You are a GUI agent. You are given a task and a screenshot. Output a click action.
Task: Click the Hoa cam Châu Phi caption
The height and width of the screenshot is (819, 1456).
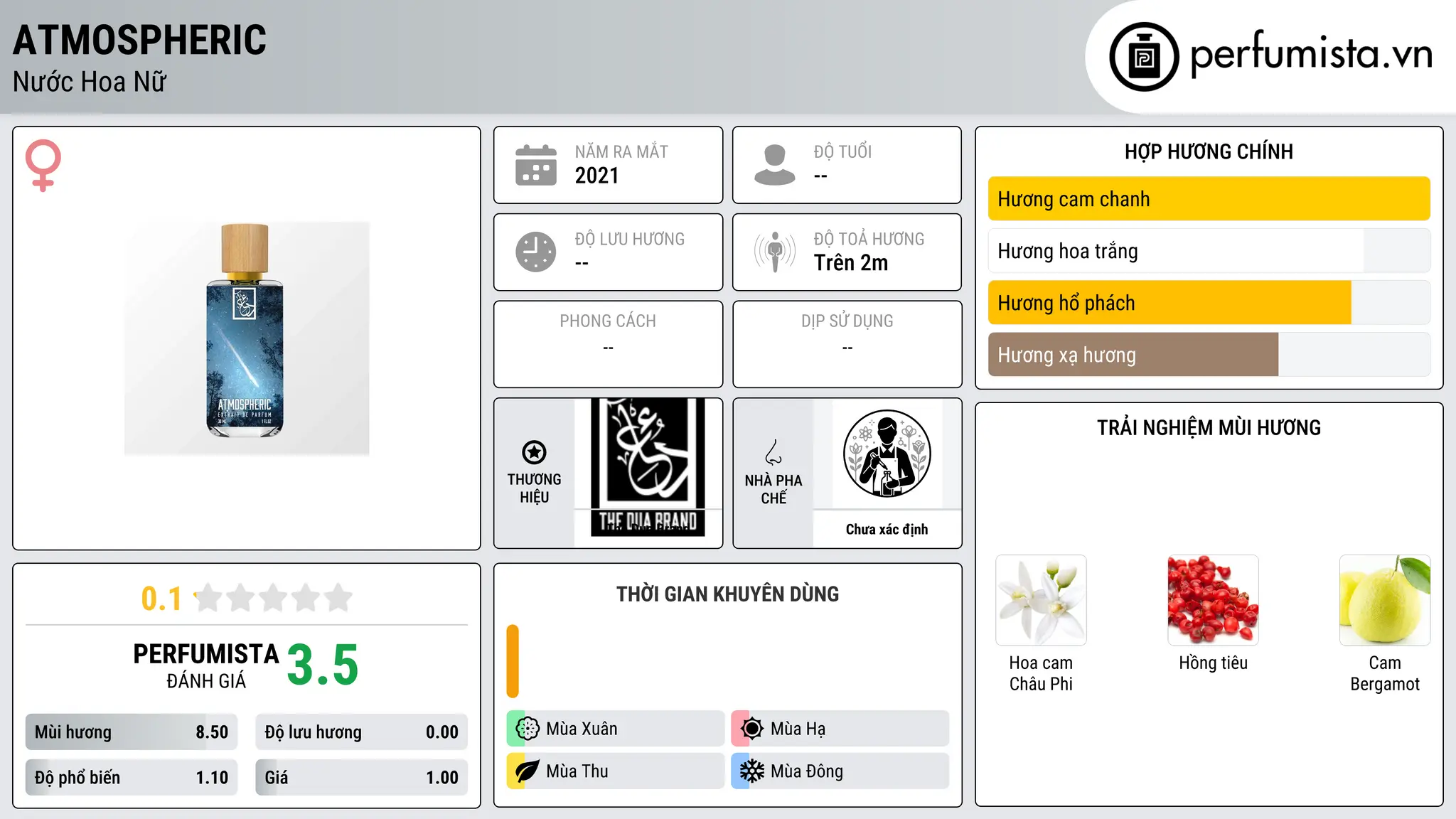tap(1041, 673)
